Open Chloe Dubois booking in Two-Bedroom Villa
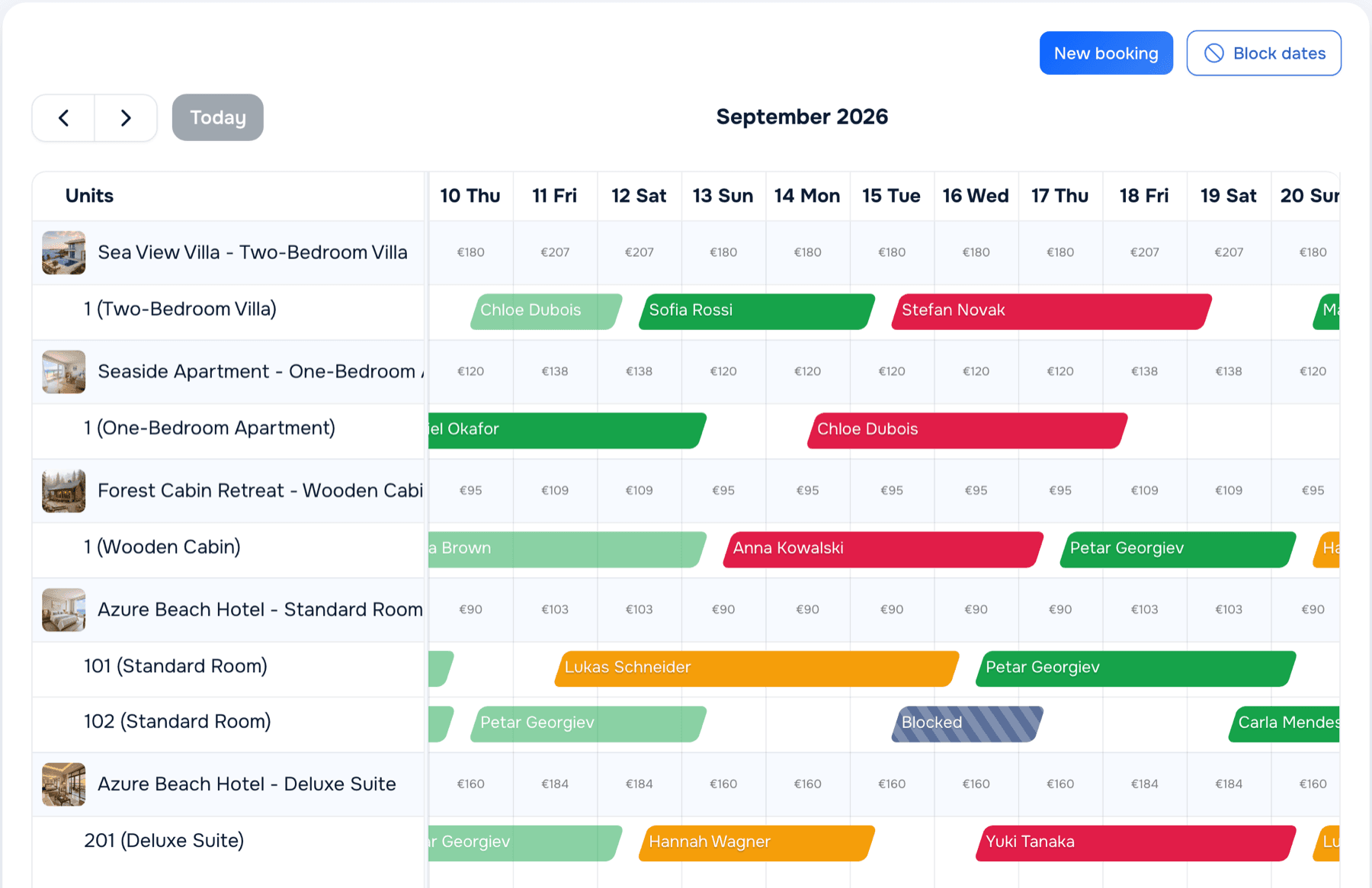 point(547,311)
